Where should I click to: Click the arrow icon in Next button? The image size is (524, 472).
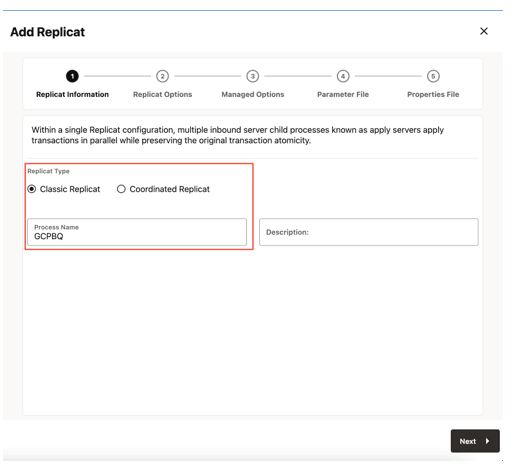[x=488, y=441]
